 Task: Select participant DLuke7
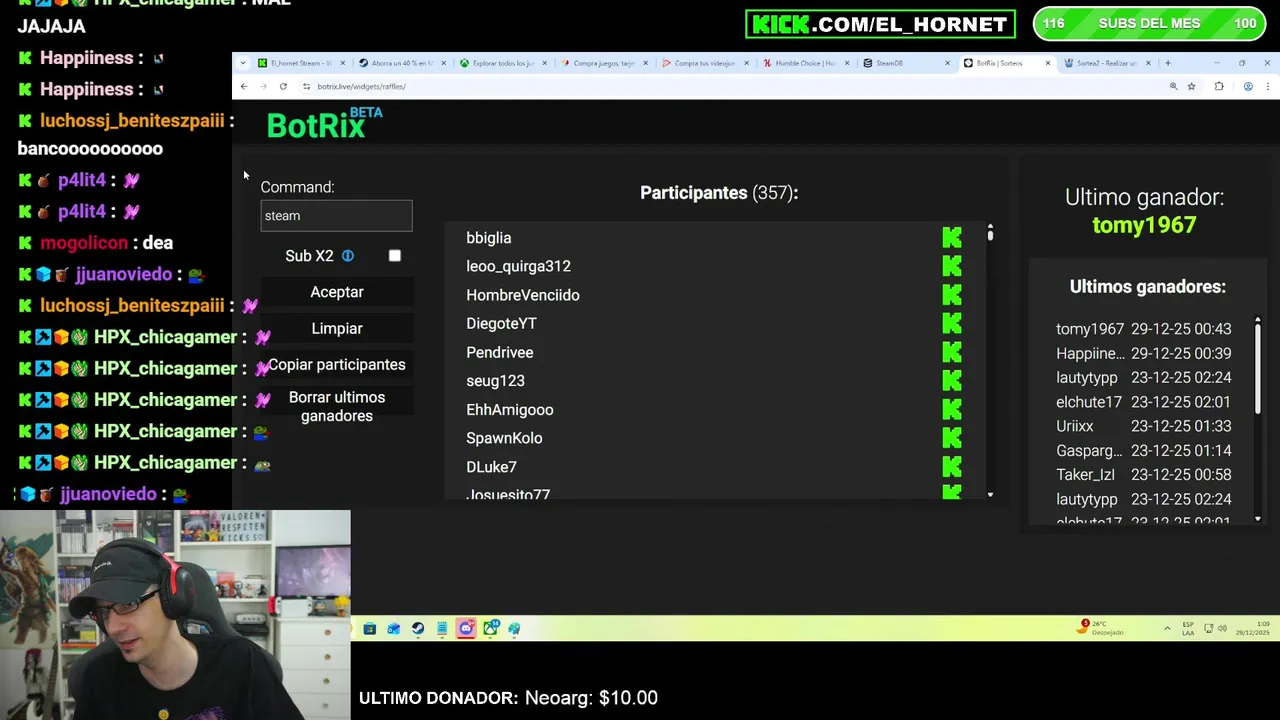click(491, 467)
